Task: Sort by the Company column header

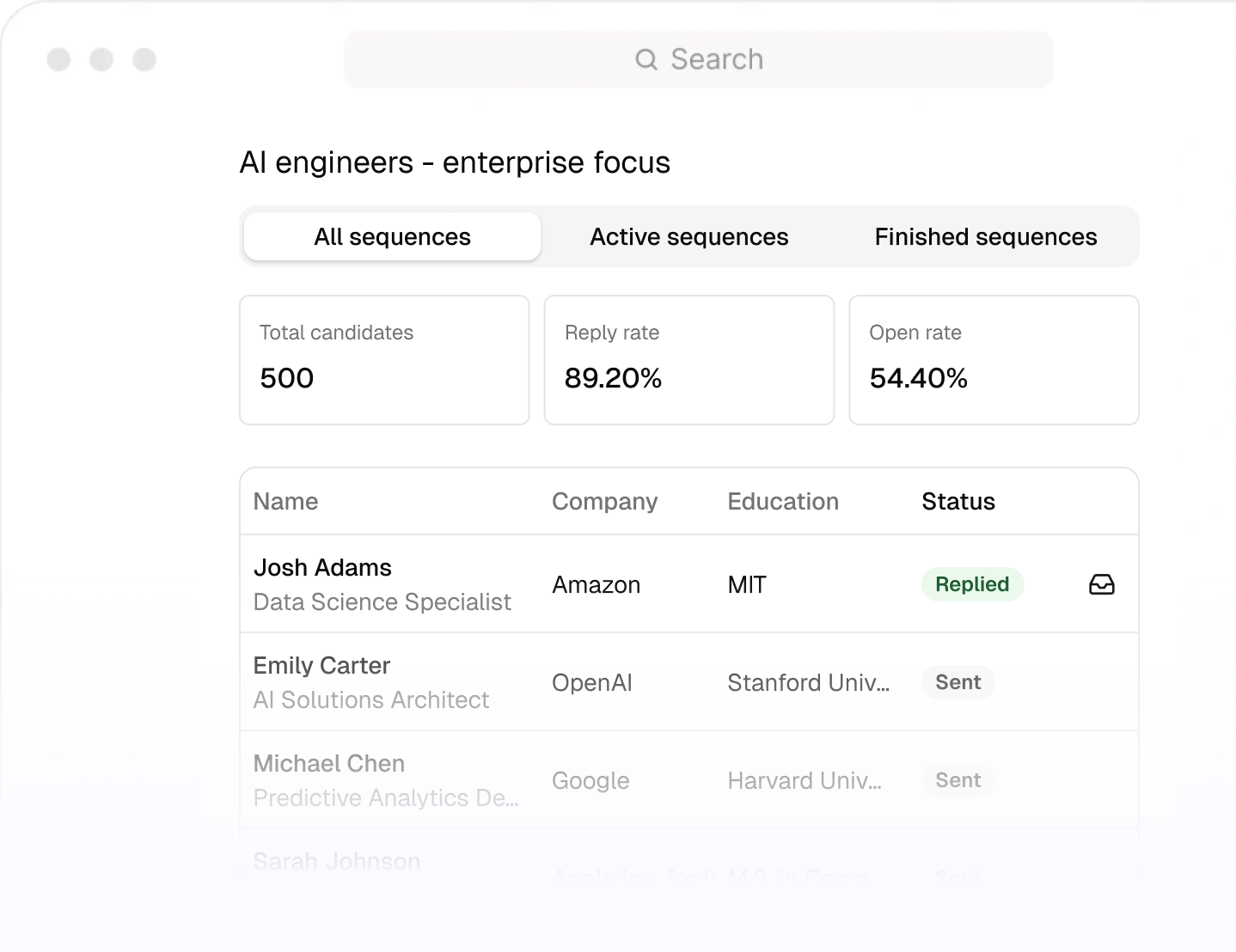Action: tap(604, 502)
